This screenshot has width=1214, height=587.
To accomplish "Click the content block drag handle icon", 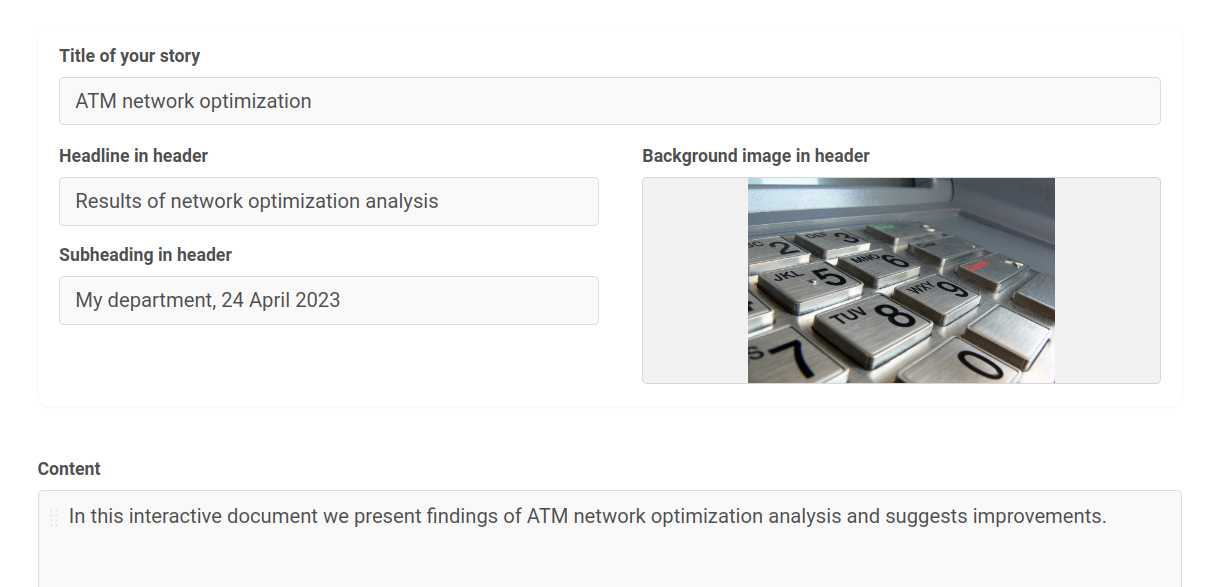I will 54,518.
